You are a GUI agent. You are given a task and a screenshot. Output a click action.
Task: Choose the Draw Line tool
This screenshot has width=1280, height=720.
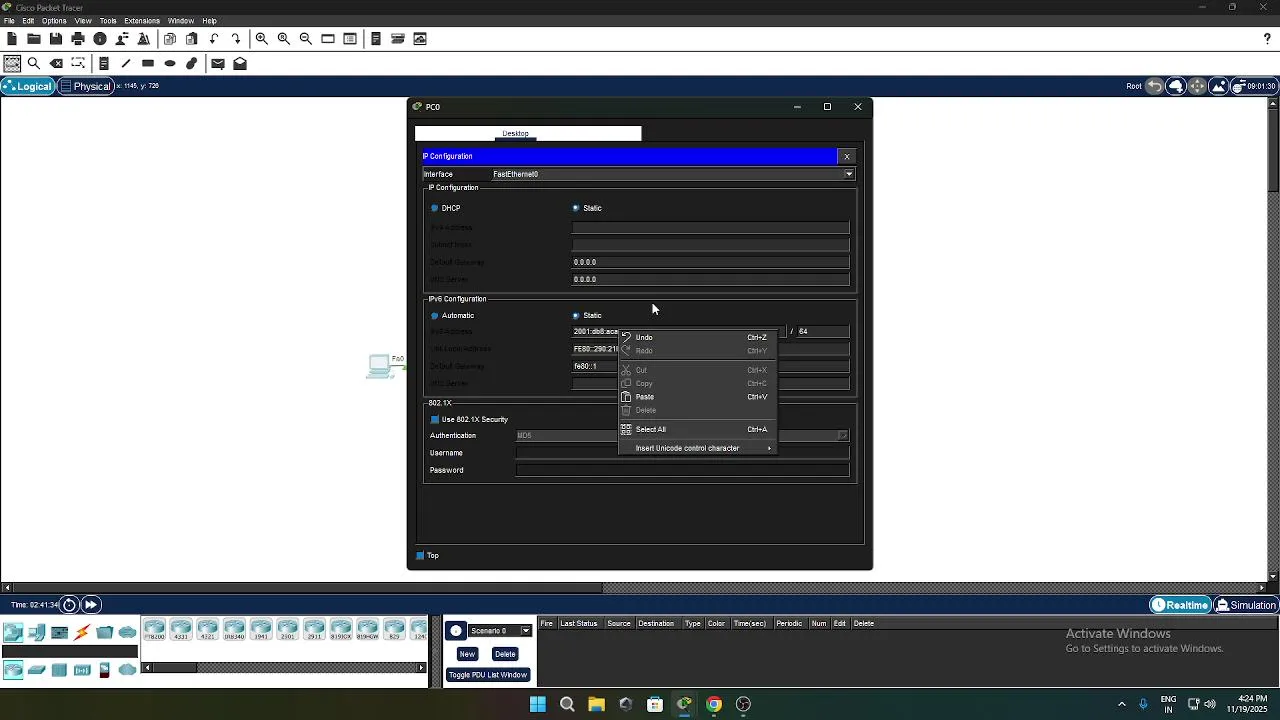126,64
